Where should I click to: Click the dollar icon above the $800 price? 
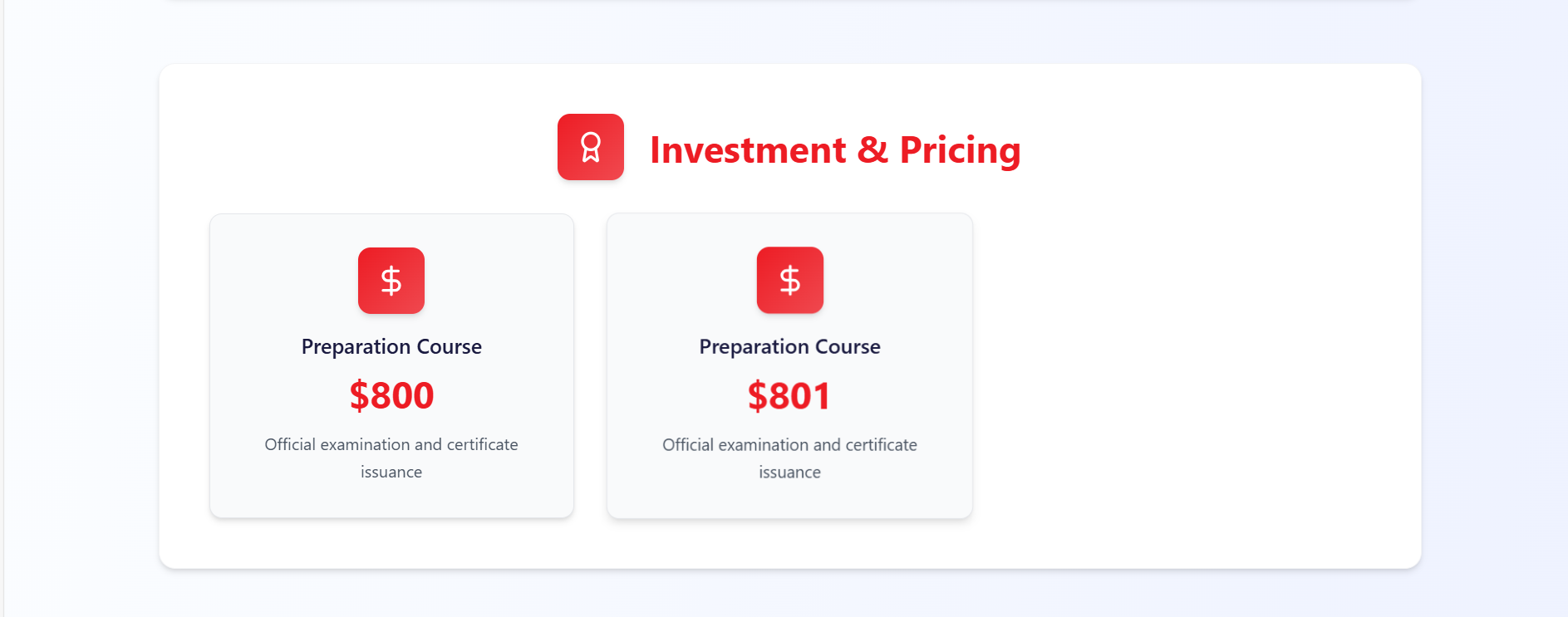click(391, 281)
